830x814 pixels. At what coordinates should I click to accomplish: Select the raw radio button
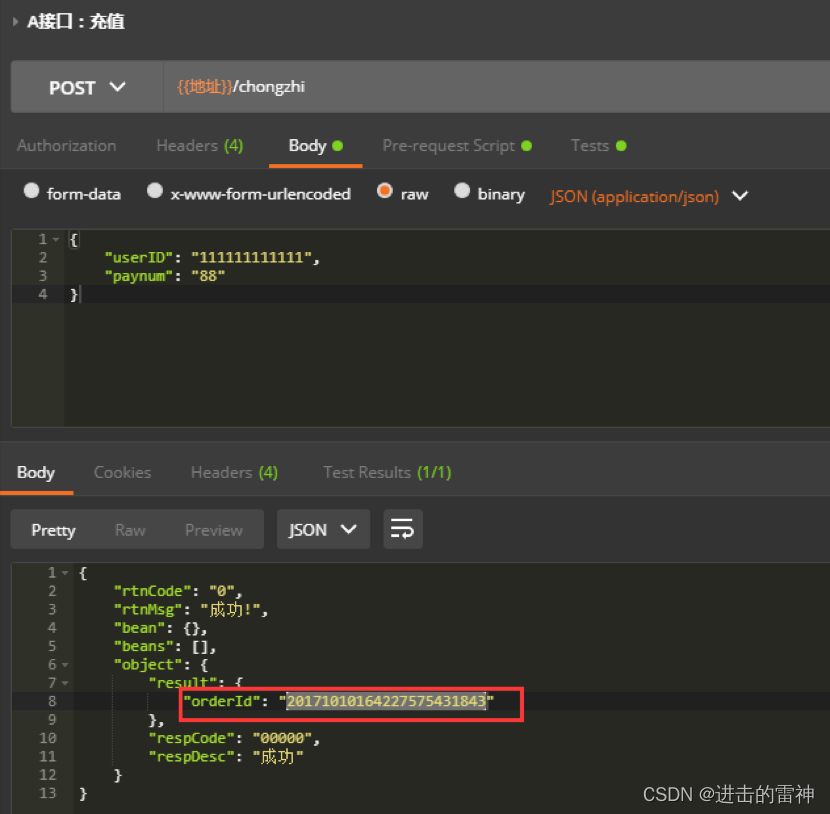pyautogui.click(x=385, y=191)
